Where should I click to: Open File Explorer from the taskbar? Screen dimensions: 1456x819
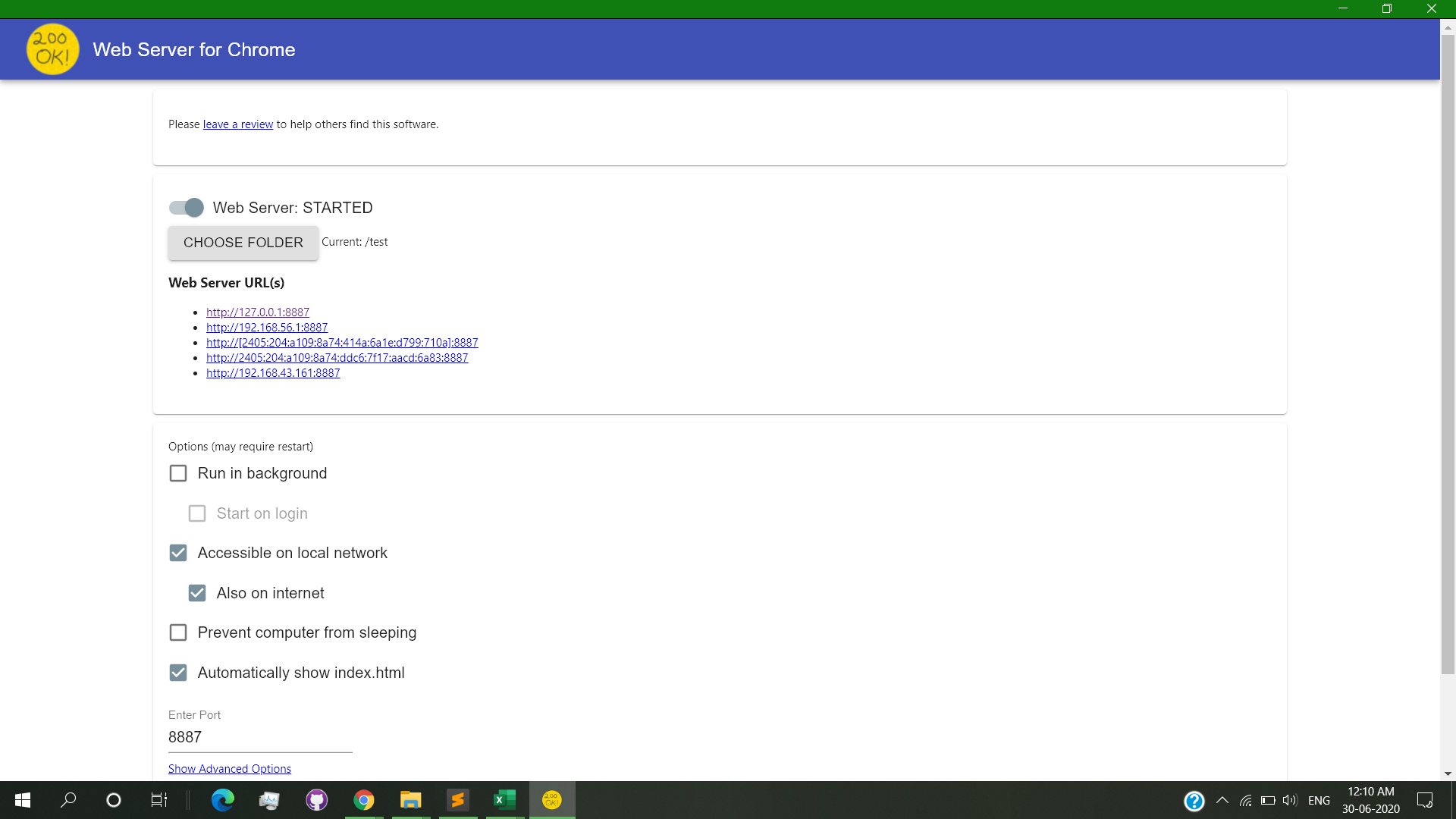click(x=410, y=800)
